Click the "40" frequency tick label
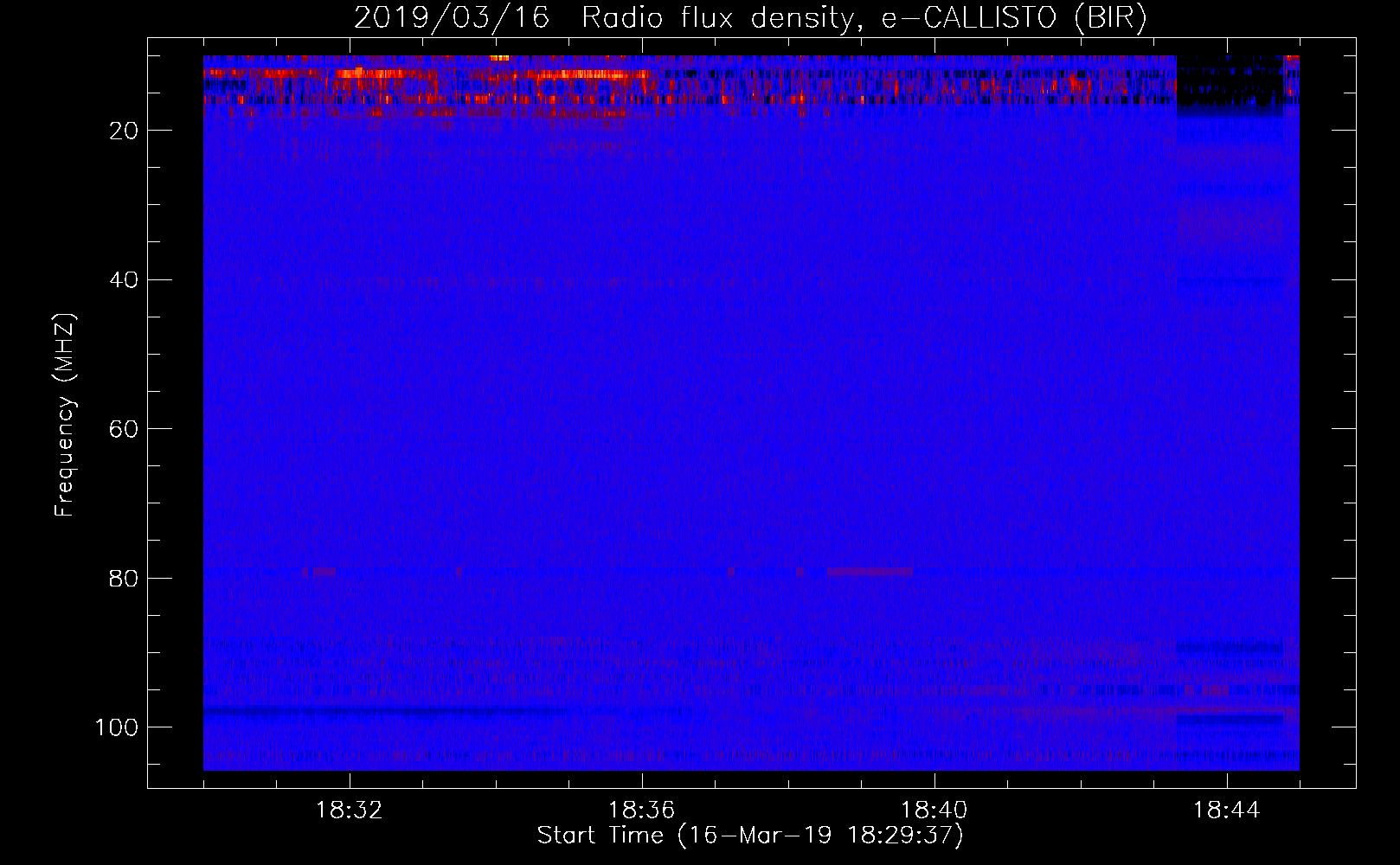The image size is (1400, 865). click(x=125, y=280)
